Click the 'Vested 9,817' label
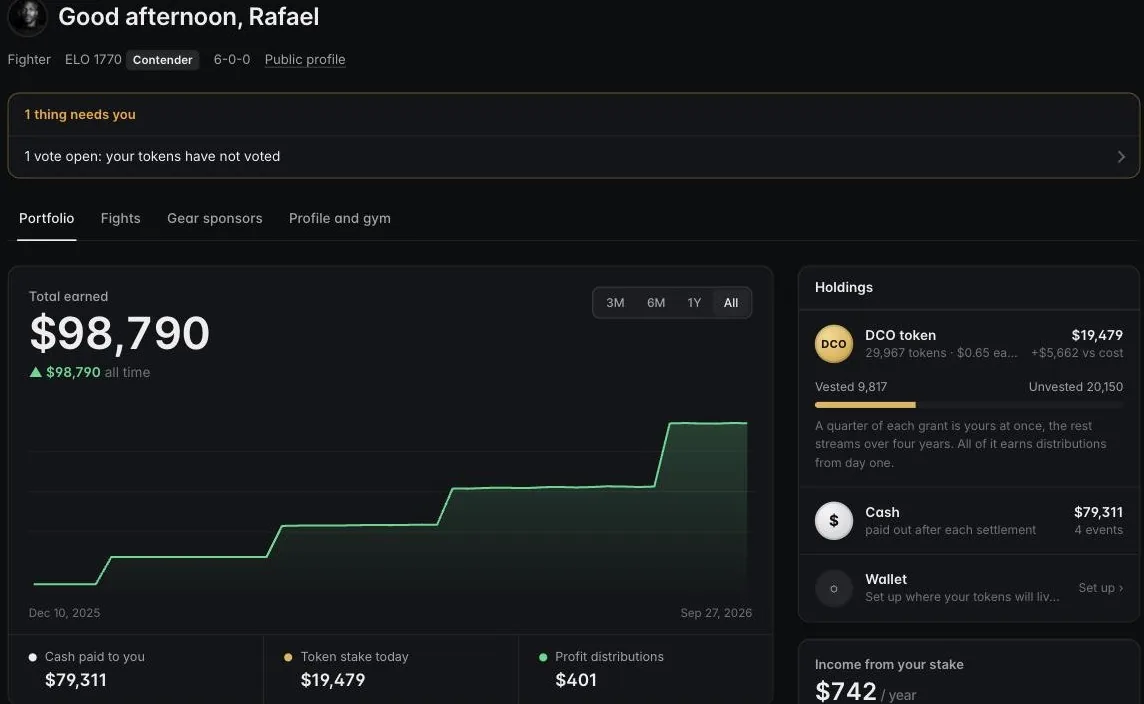This screenshot has height=704, width=1144. tap(851, 387)
